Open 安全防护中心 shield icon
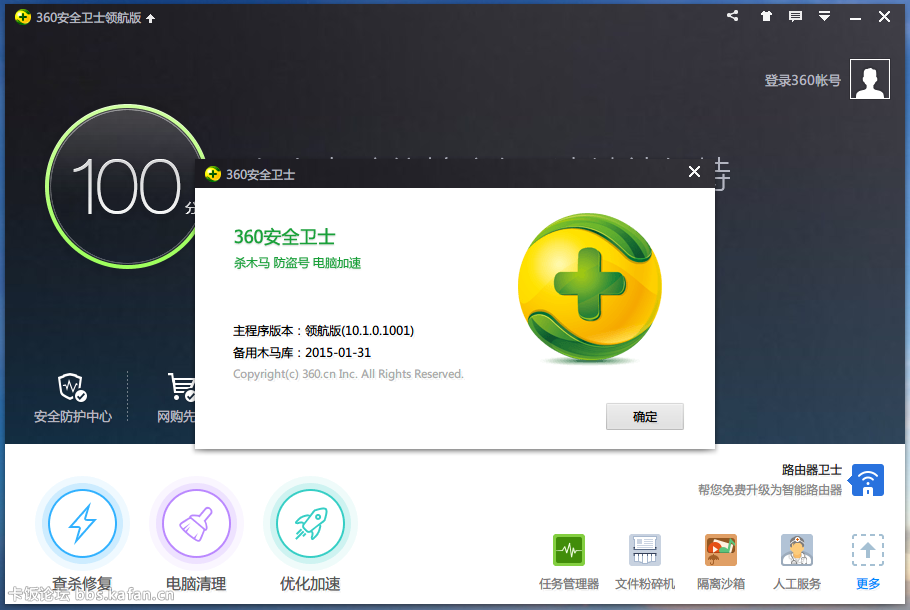 (x=72, y=387)
